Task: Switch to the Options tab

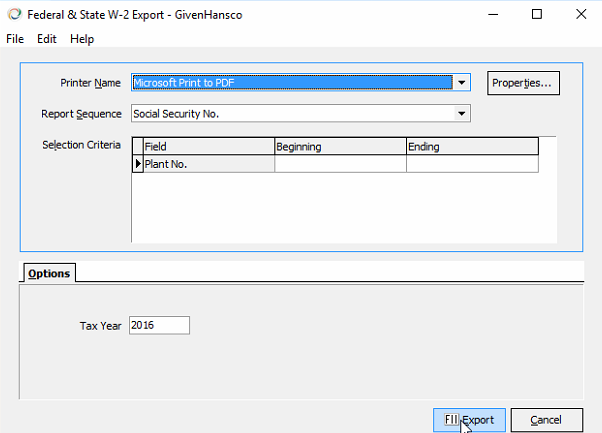Action: [48, 274]
